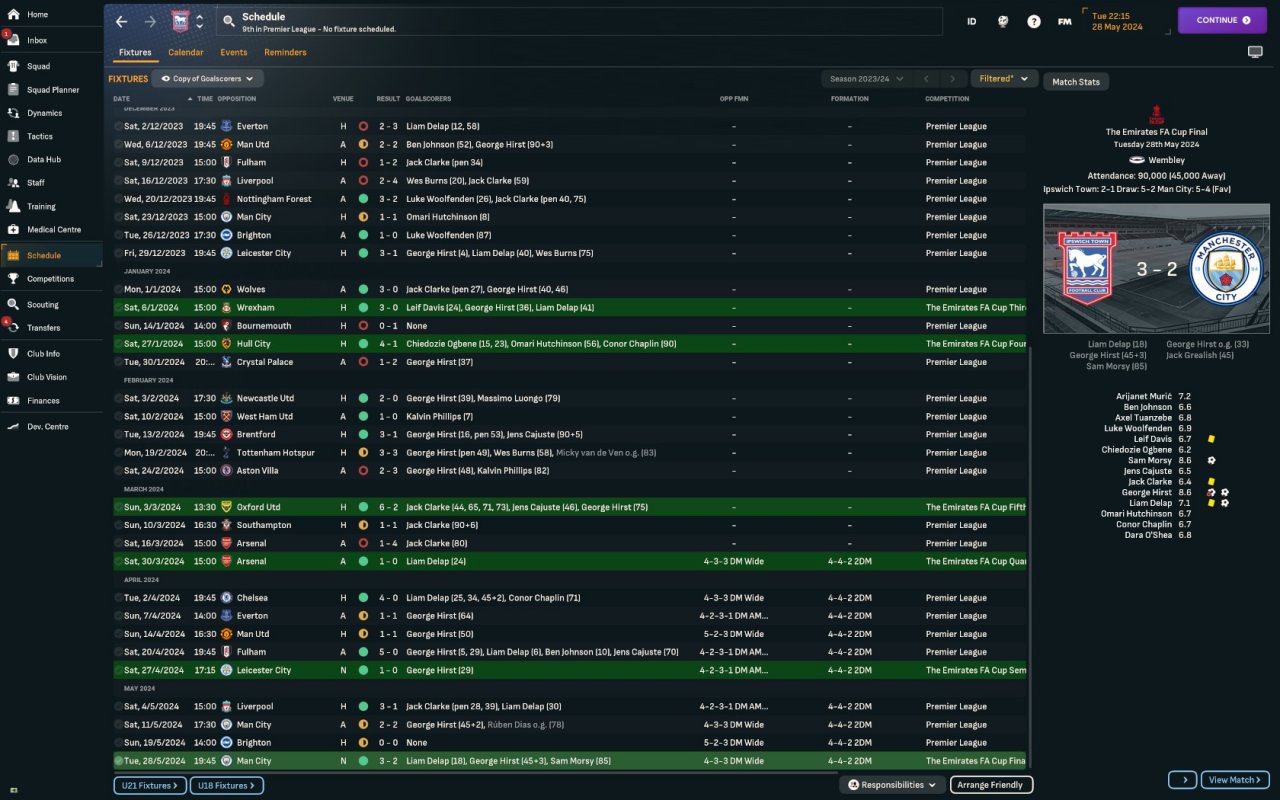Switch to the Events tab
The height and width of the screenshot is (800, 1280).
point(234,52)
